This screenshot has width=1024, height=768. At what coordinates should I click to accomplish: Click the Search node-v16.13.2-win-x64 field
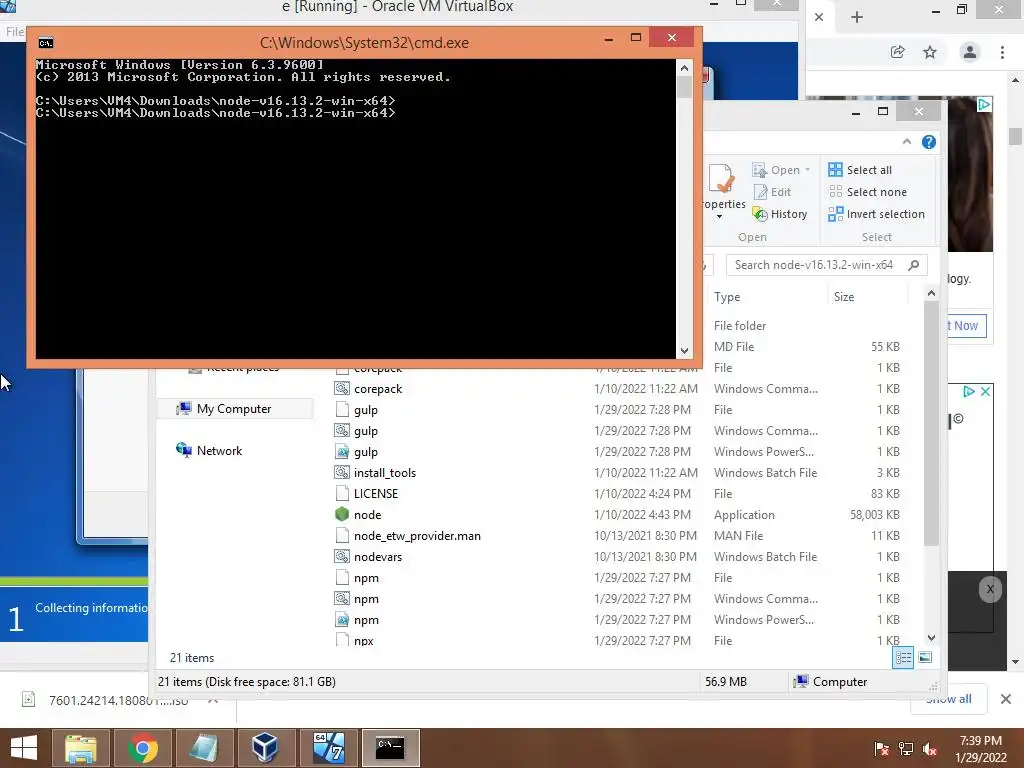827,265
